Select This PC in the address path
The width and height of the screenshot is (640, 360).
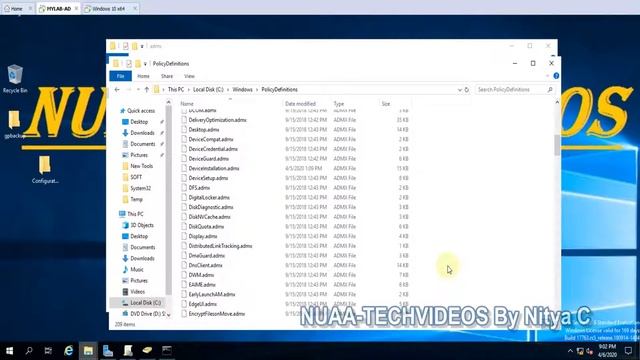click(176, 89)
